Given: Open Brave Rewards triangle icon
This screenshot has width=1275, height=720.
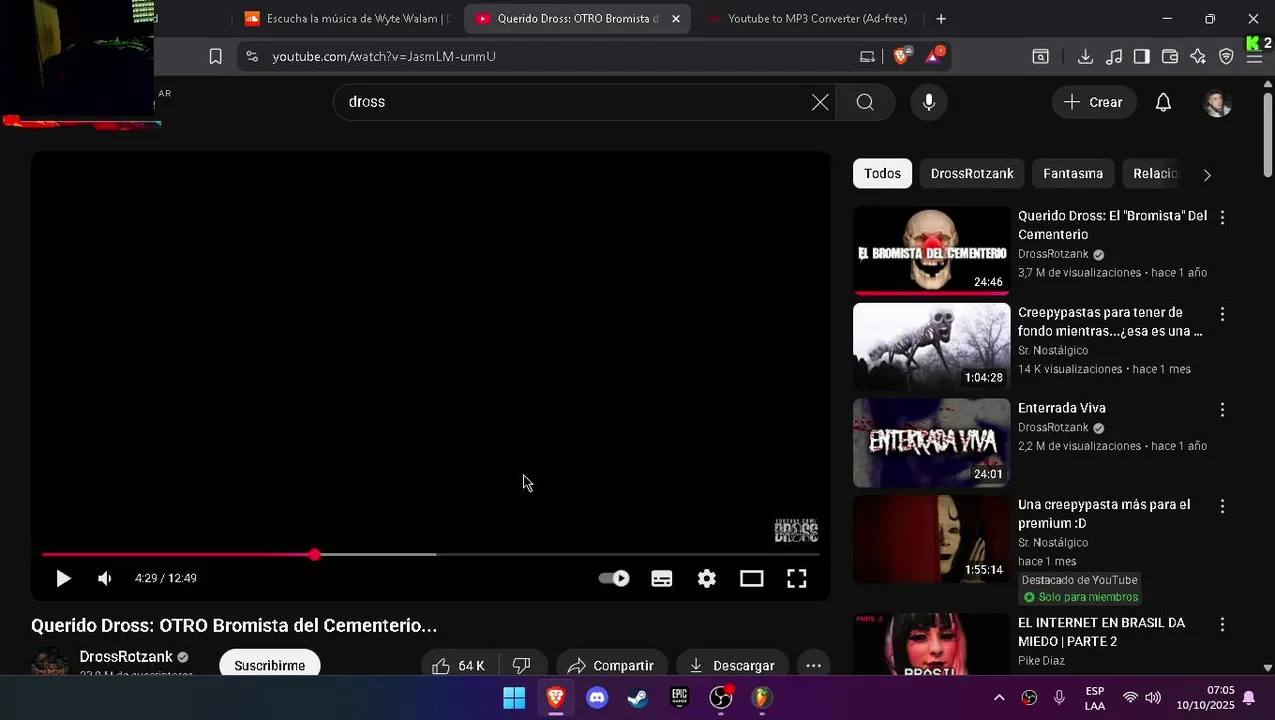Looking at the screenshot, I should 934,56.
